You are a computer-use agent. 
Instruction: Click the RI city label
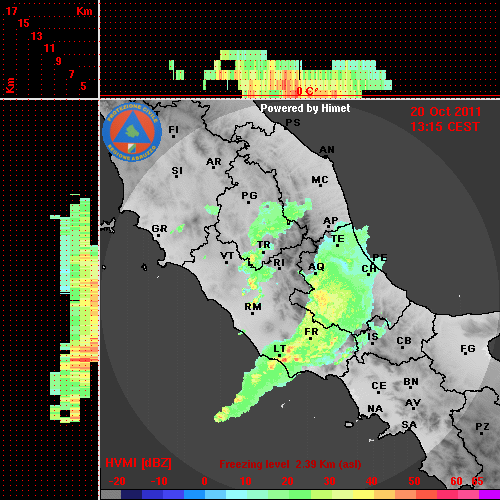(x=279, y=263)
